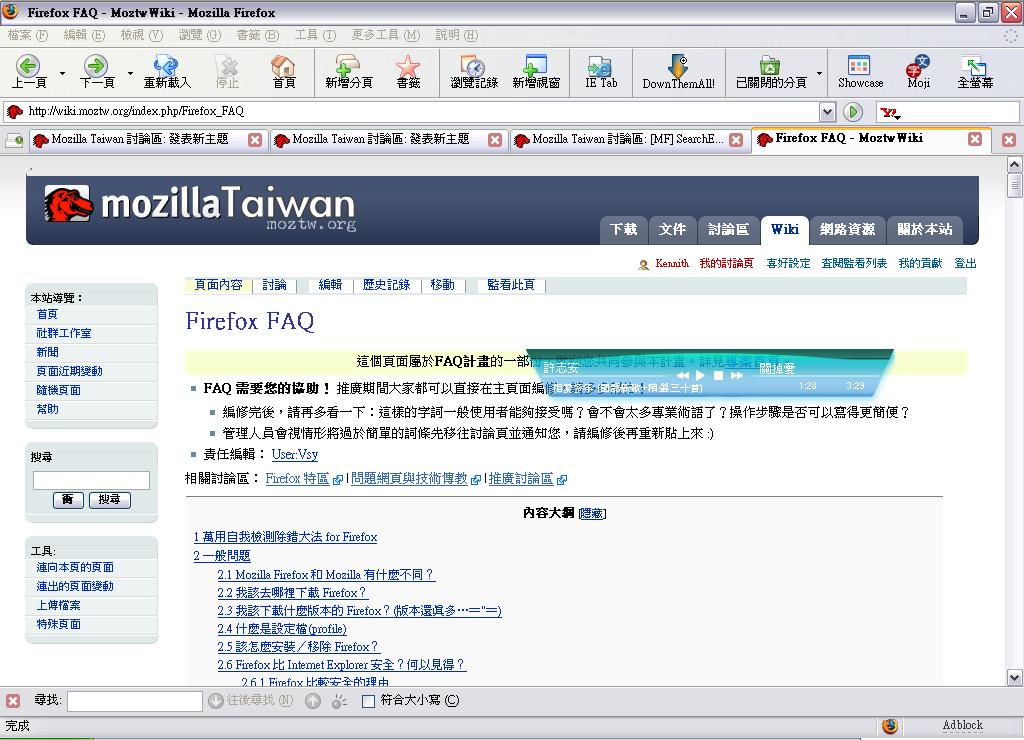The image size is (1024, 740).
Task: Open browsing history 瀏覽記錄 icon
Action: (x=473, y=66)
